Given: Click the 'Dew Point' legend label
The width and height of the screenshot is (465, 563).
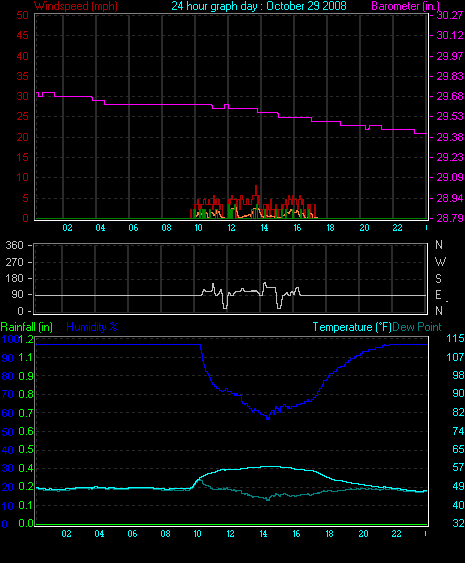Looking at the screenshot, I should 417,327.
